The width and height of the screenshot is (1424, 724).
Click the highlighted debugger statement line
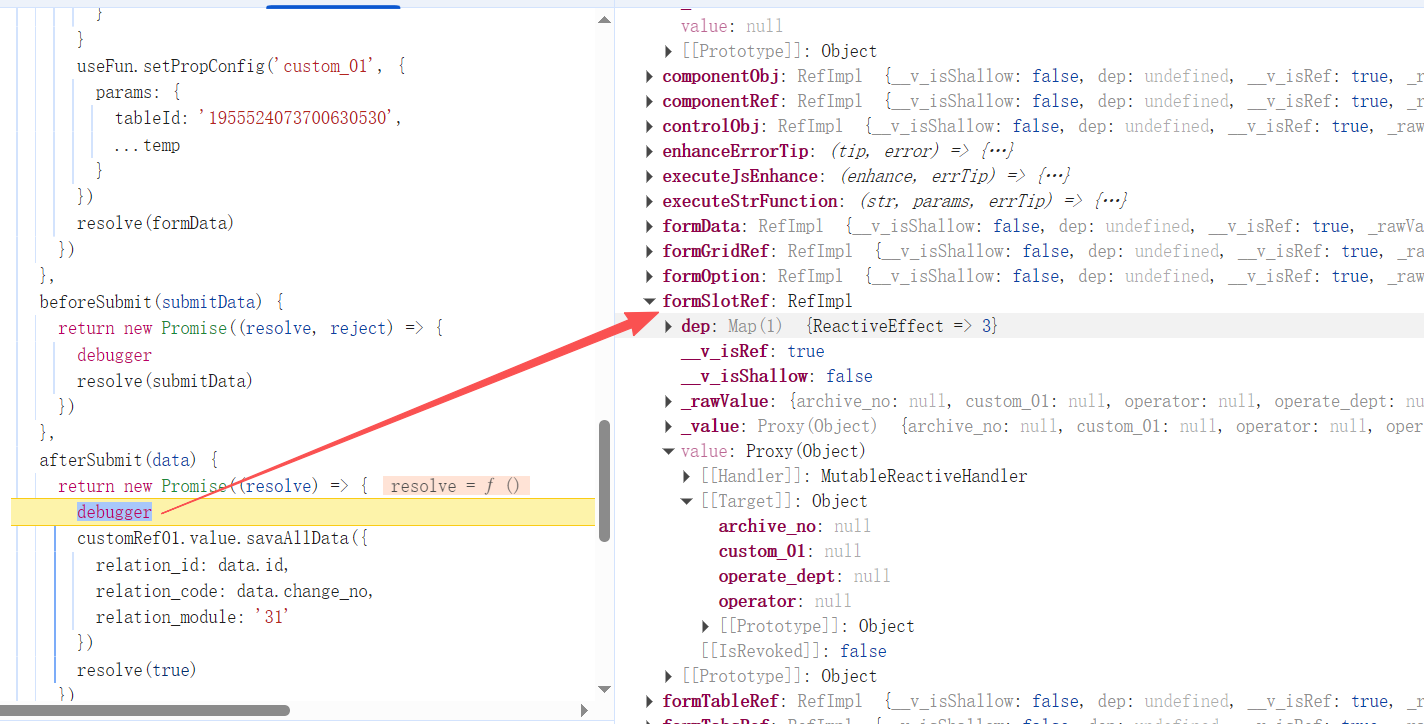pyautogui.click(x=115, y=512)
